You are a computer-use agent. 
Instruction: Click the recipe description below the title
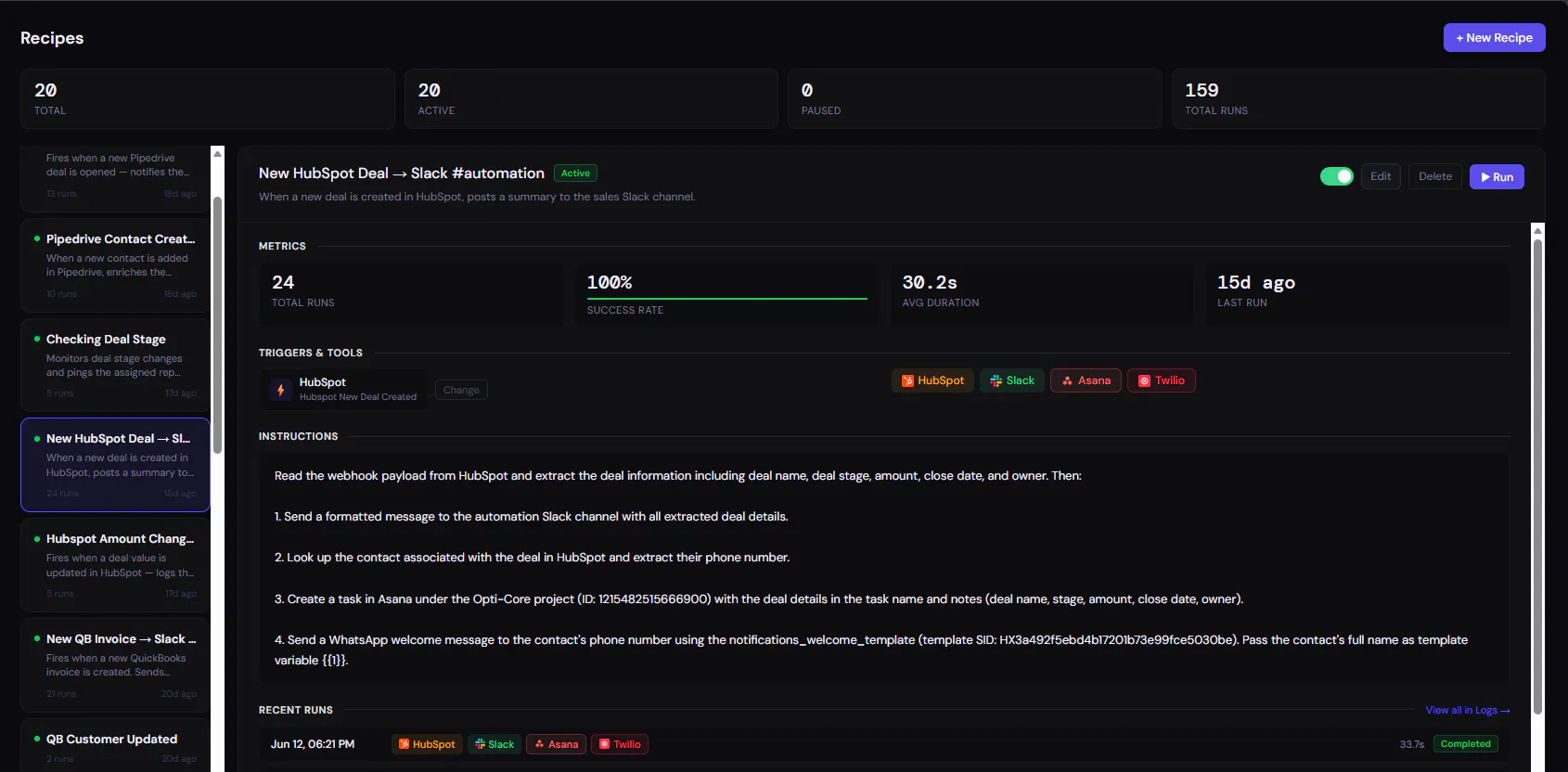477,197
